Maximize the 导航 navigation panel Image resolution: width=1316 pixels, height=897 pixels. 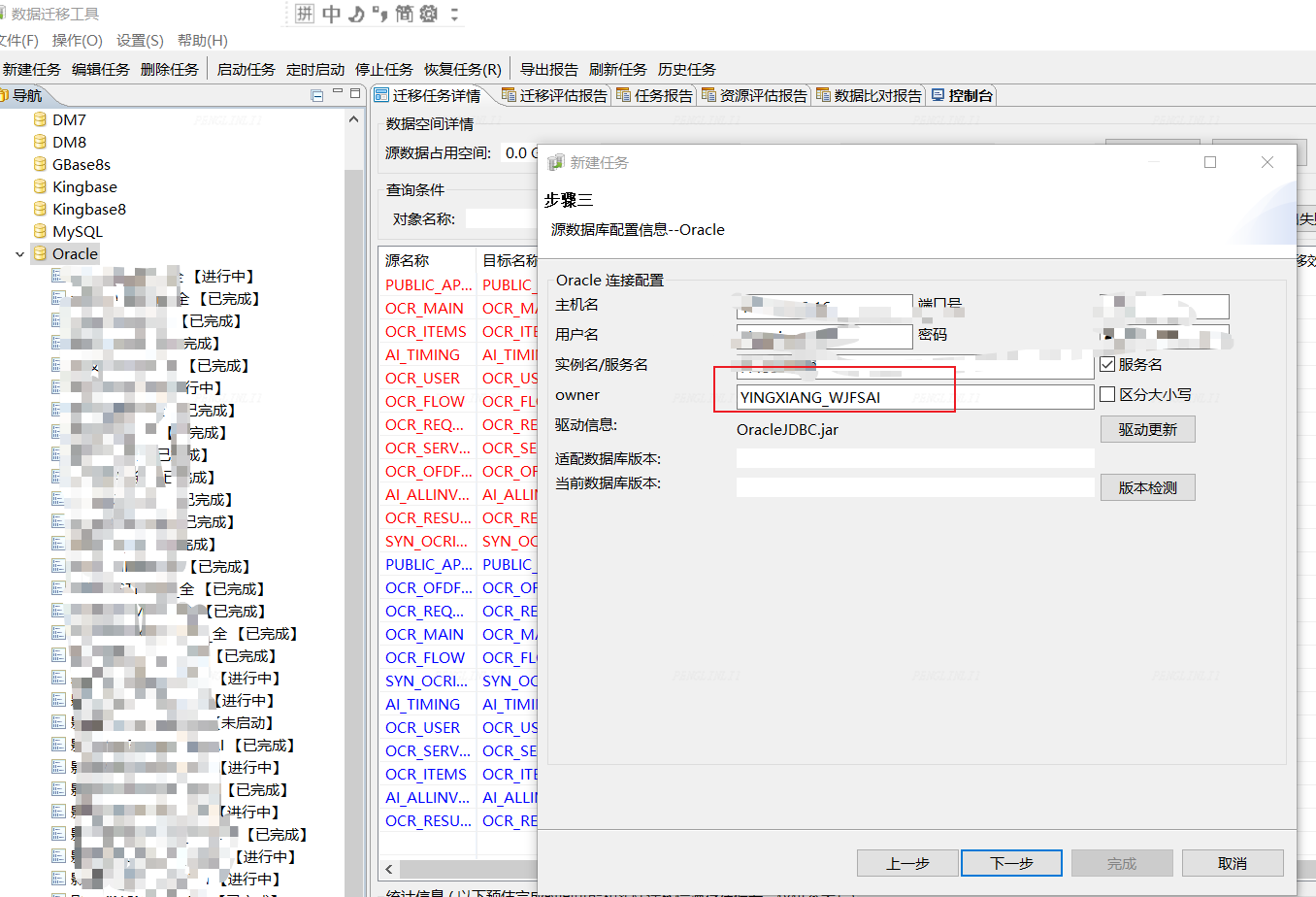(x=354, y=93)
